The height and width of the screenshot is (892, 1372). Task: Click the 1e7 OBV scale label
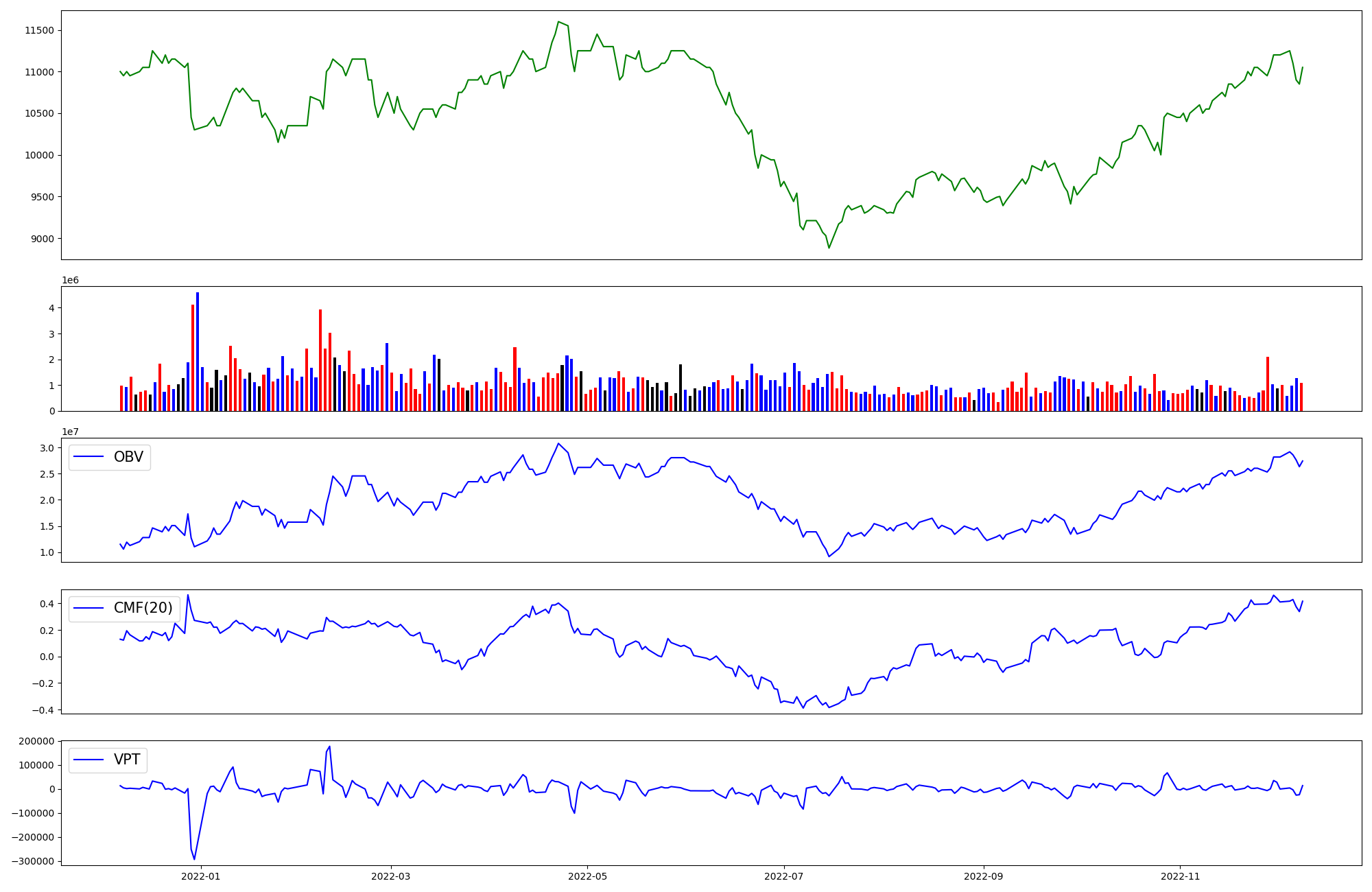[70, 432]
